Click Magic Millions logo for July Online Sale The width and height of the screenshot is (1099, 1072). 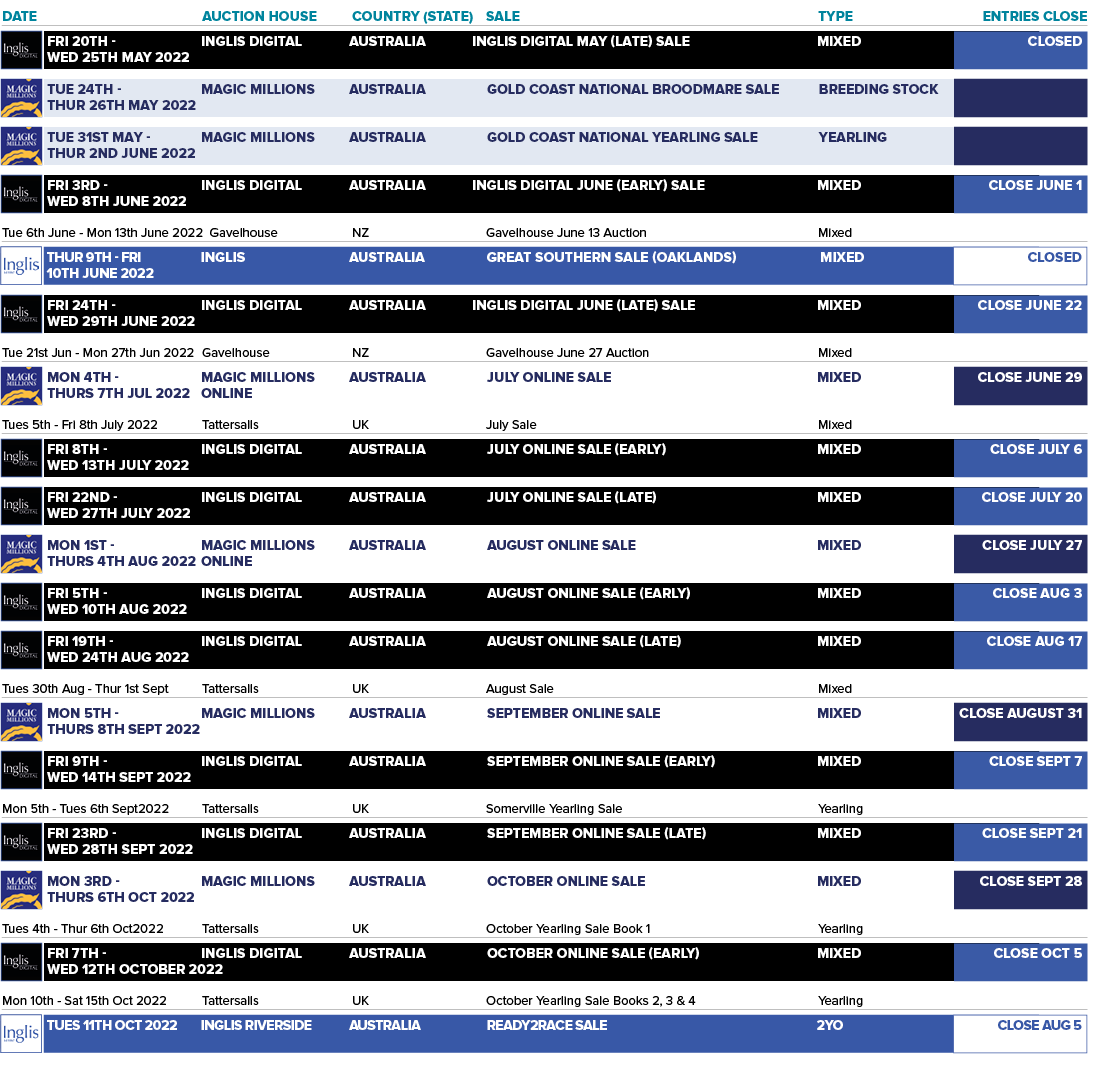tap(21, 386)
